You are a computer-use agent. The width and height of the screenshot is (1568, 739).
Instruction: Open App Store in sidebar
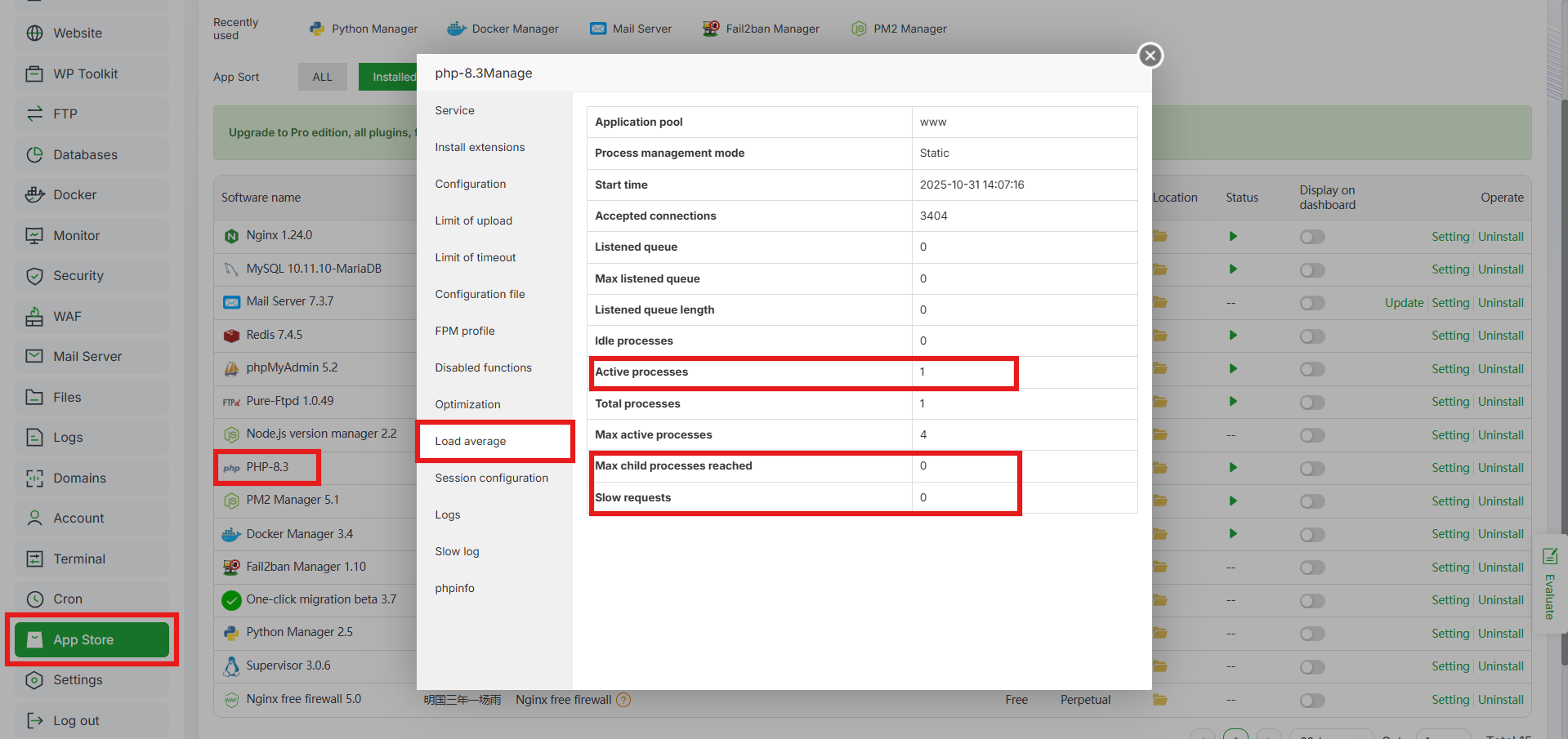92,639
